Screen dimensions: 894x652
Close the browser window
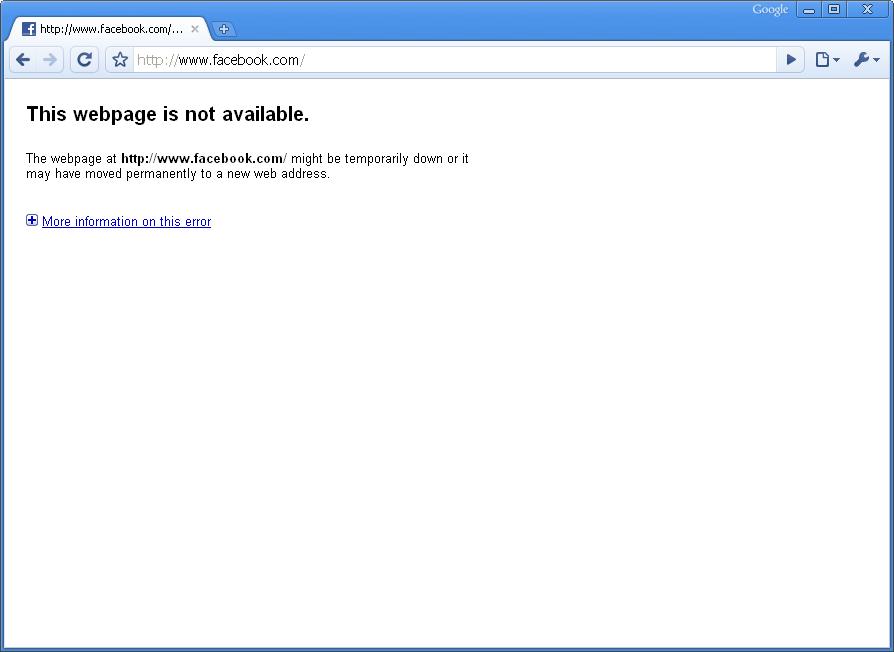point(867,9)
